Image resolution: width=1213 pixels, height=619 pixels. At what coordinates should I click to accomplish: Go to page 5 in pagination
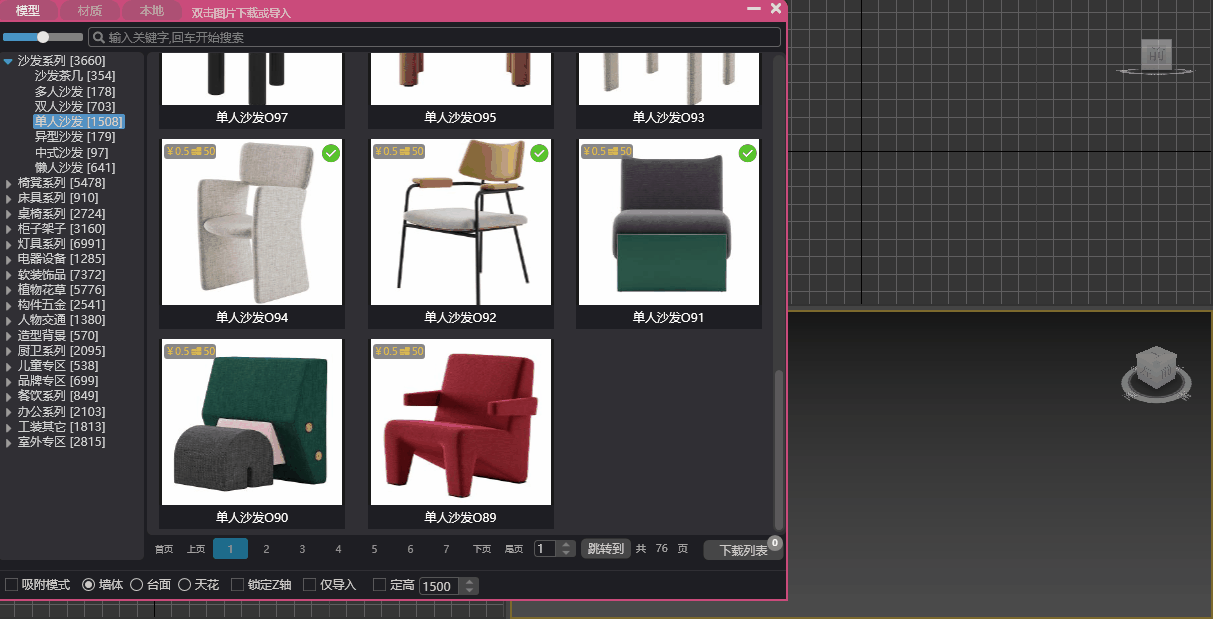tap(374, 548)
